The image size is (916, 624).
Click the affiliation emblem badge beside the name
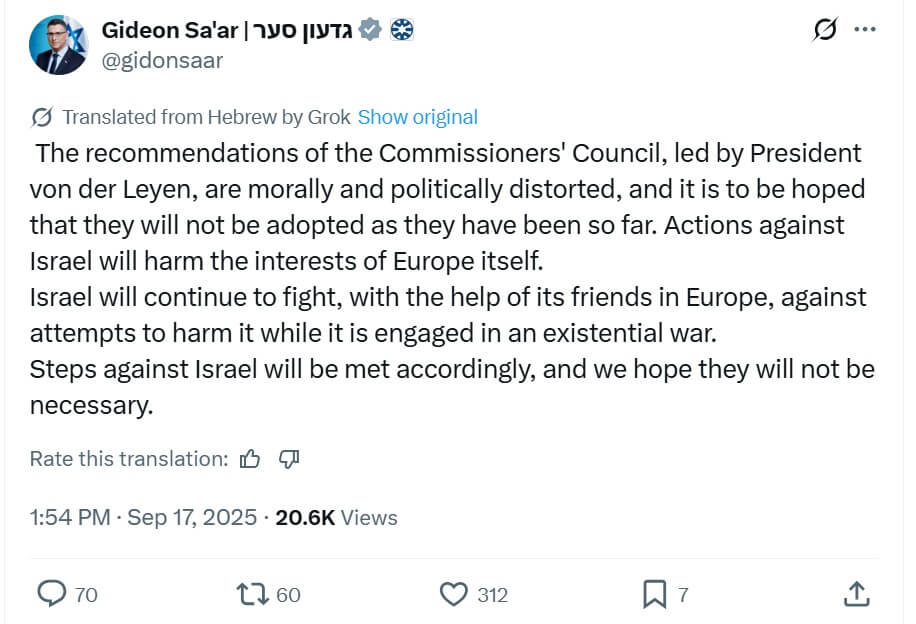pos(401,30)
